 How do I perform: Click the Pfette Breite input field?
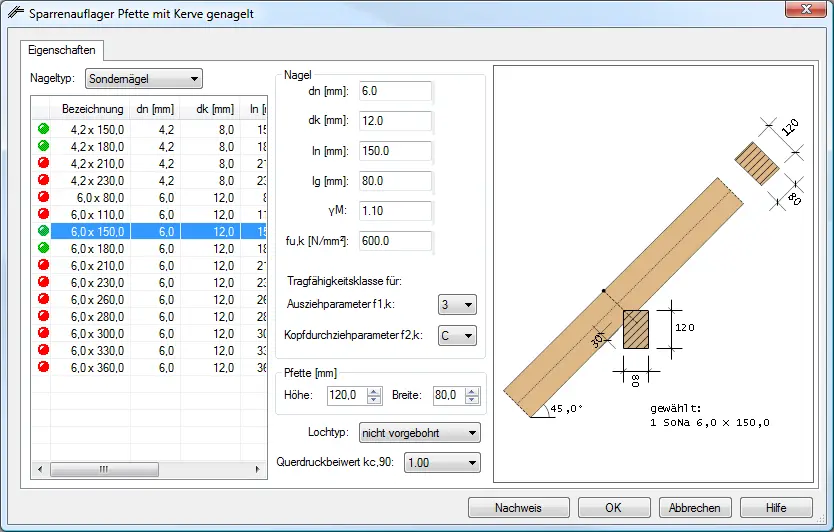[449, 395]
